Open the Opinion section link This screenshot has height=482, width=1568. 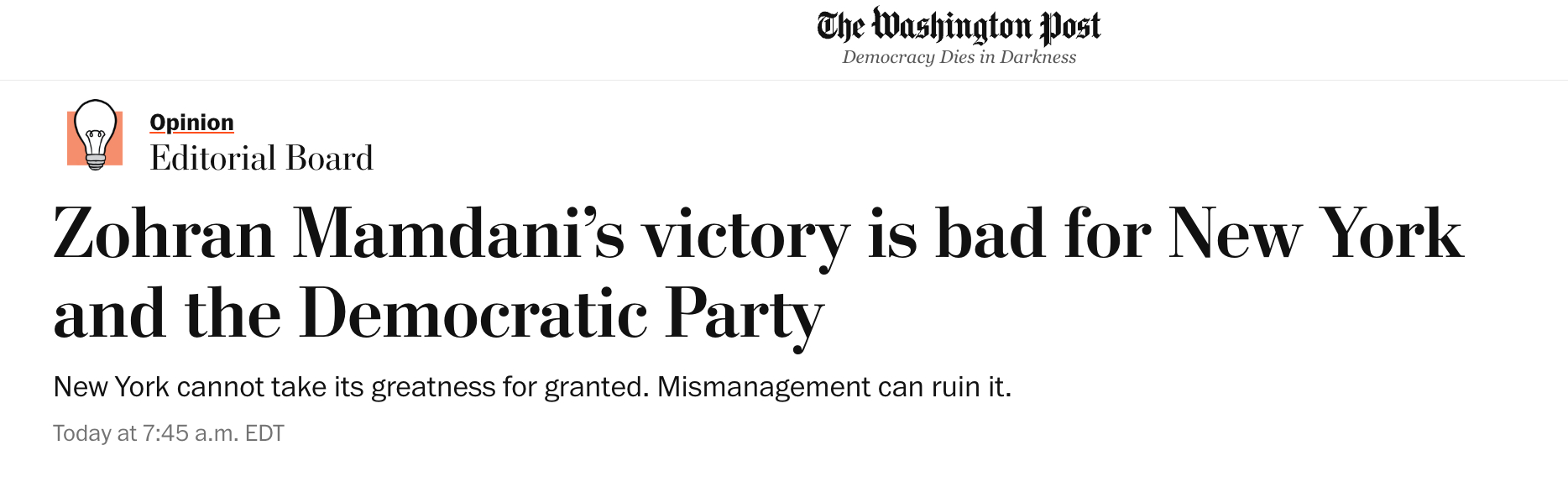[191, 123]
